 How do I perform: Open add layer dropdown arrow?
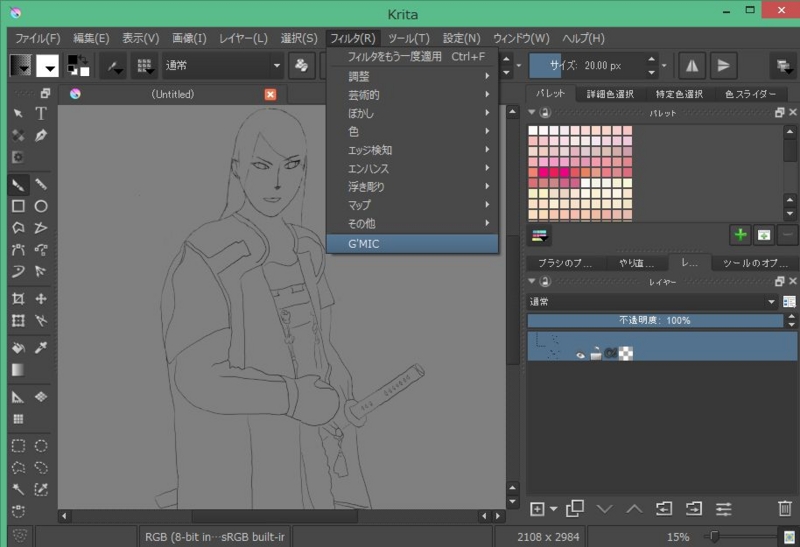point(554,509)
